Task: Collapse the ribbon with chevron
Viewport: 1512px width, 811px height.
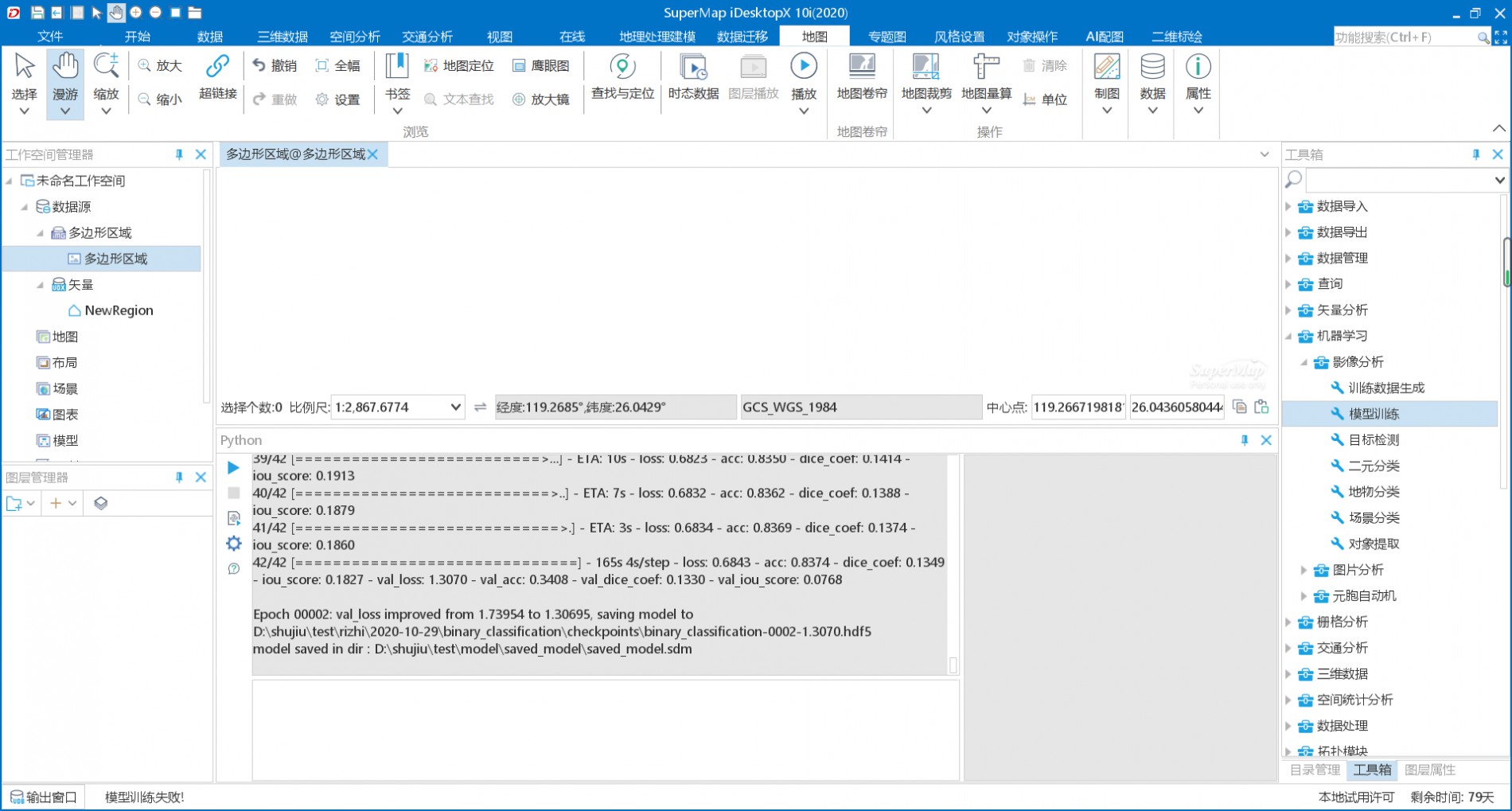Action: click(1498, 128)
